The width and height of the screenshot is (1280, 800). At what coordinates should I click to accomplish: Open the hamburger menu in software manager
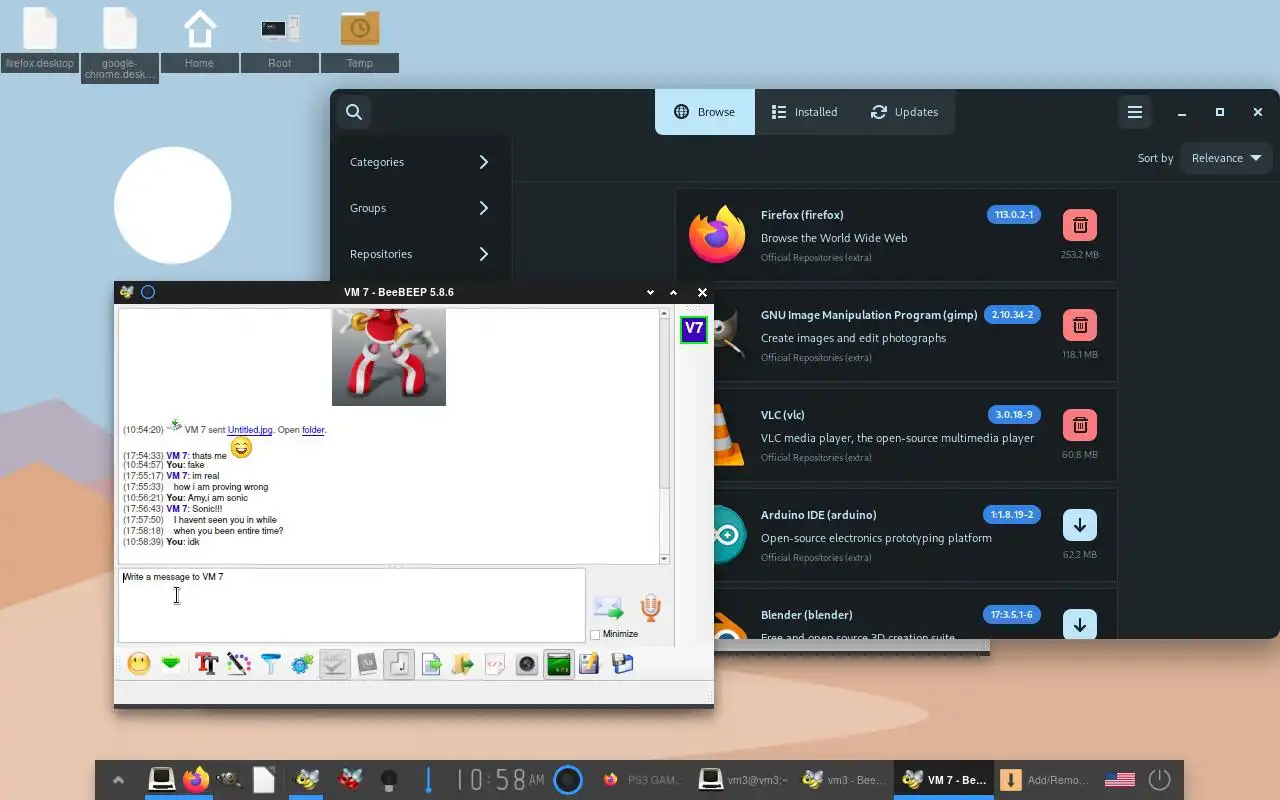(1135, 112)
